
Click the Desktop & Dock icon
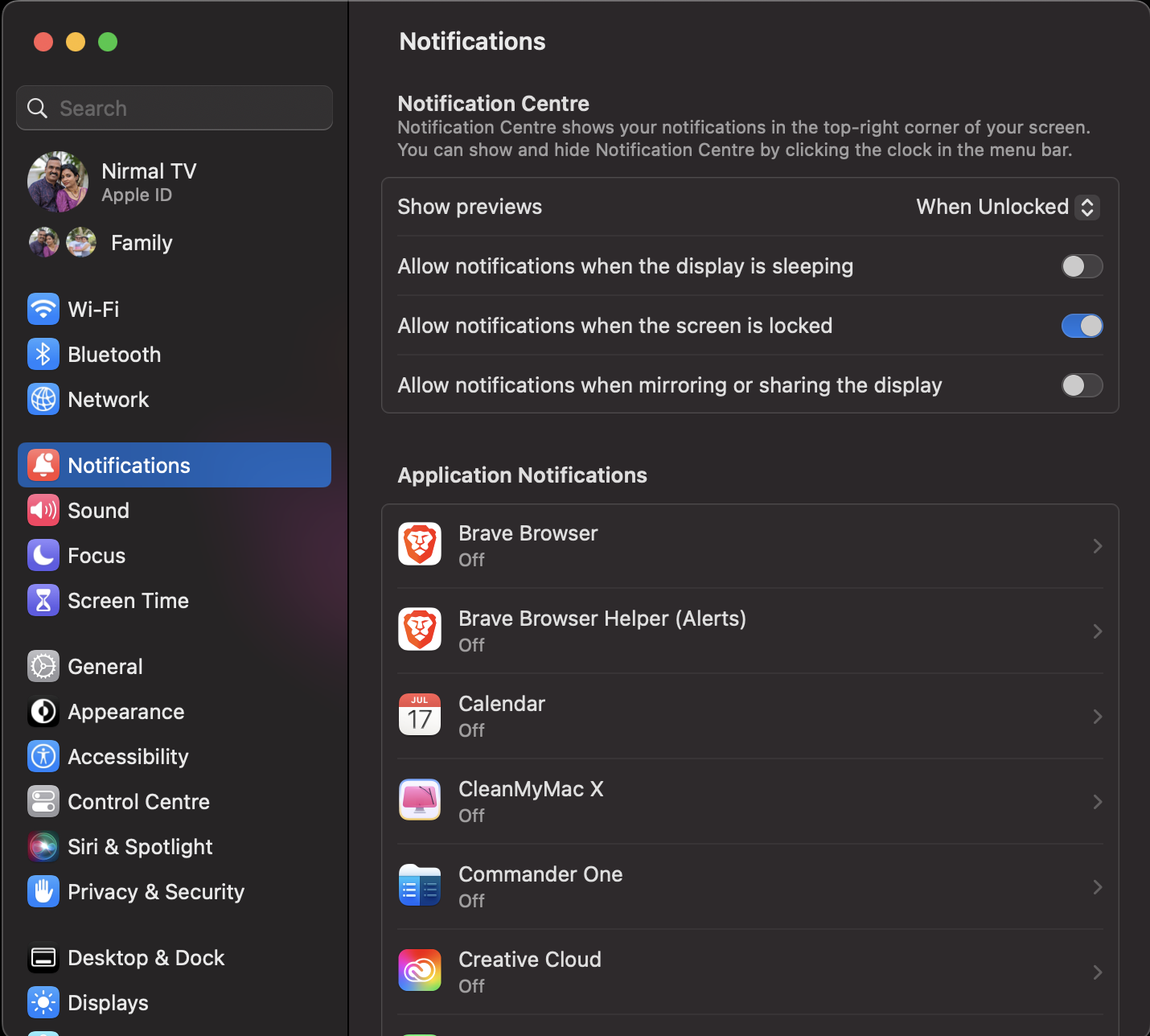[x=43, y=957]
